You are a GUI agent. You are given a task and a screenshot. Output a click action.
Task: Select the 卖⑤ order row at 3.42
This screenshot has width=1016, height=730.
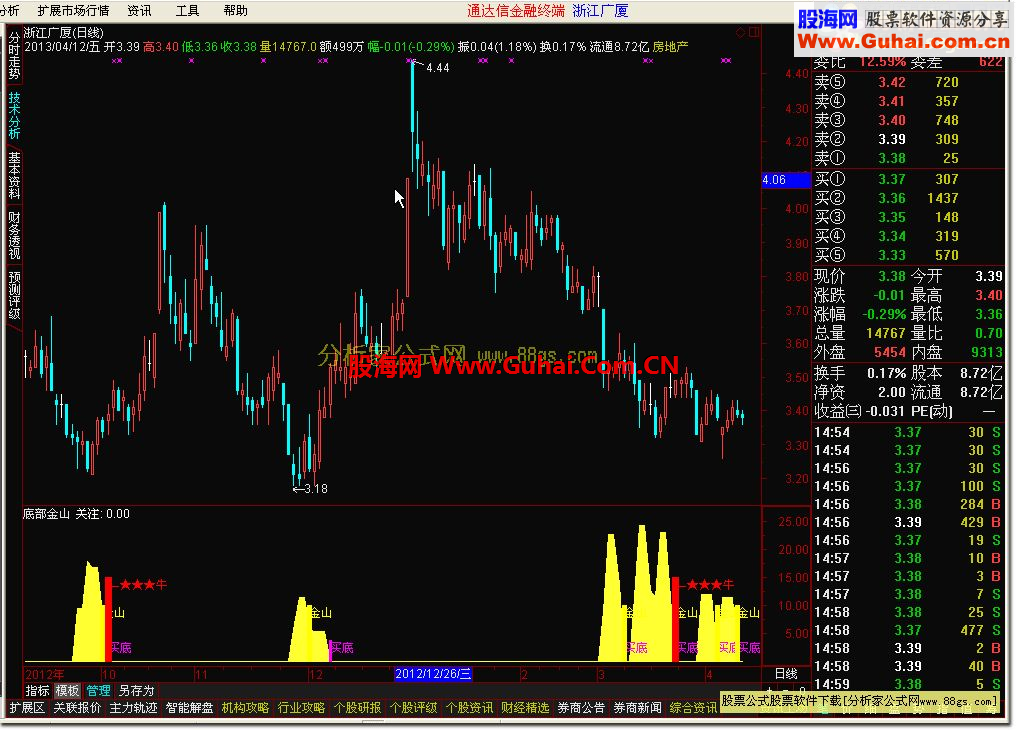pos(908,82)
